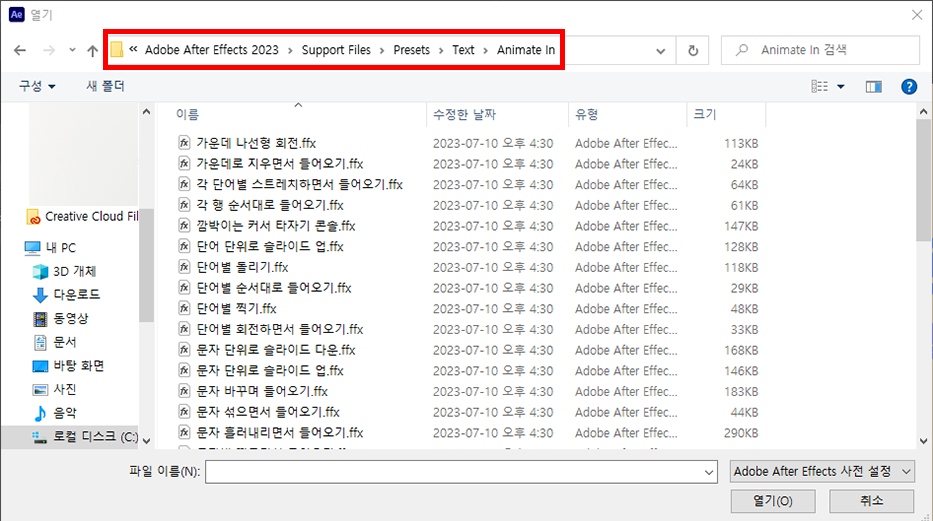
Task: Toggle the preview pane icon
Action: tap(874, 87)
